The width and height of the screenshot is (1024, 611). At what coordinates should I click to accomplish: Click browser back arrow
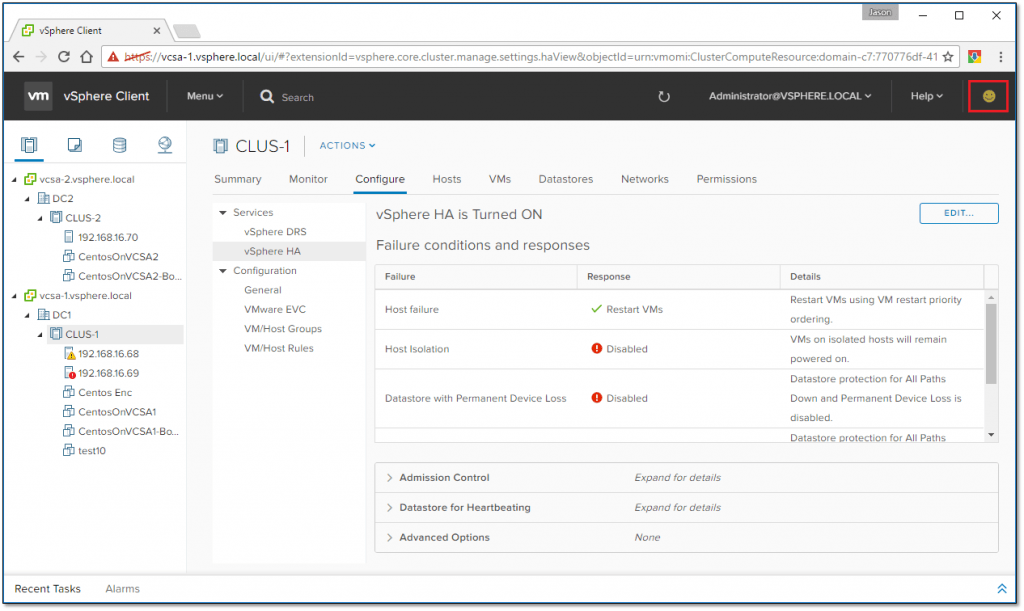[18, 57]
